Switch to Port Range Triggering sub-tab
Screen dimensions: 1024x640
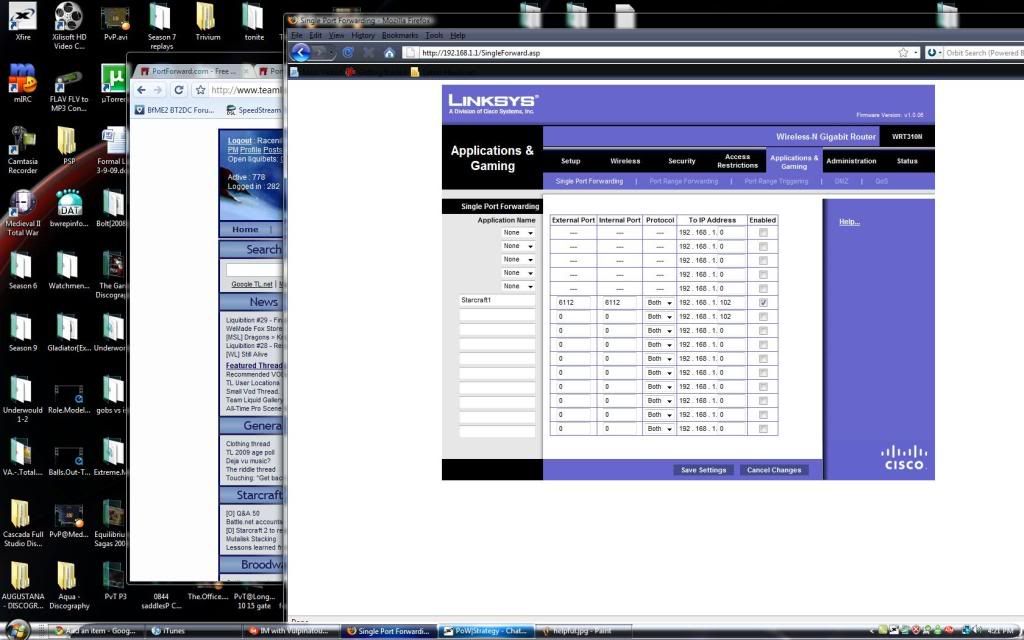pyautogui.click(x=776, y=182)
